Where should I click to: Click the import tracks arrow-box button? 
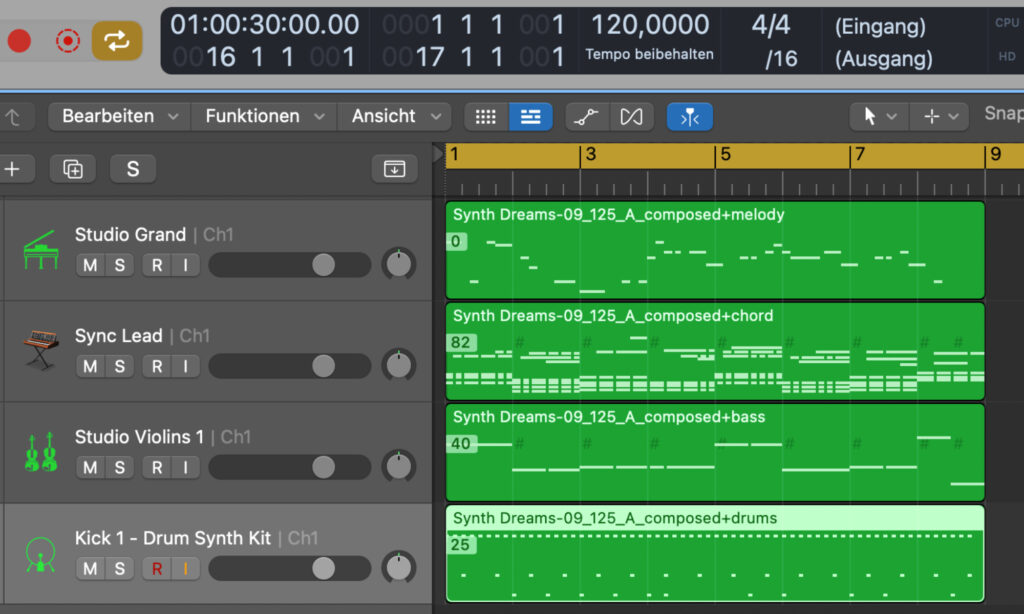[x=394, y=169]
